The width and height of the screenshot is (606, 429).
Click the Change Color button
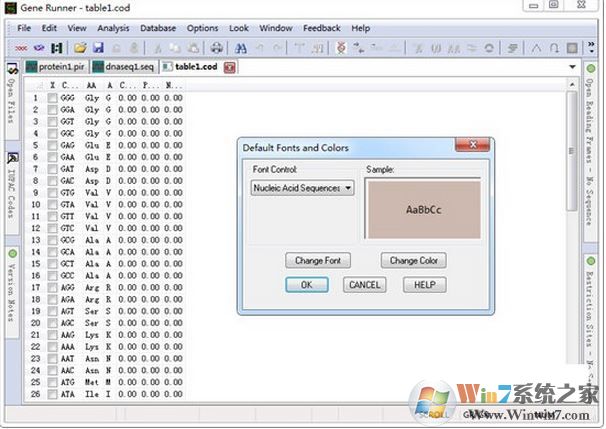pos(414,261)
